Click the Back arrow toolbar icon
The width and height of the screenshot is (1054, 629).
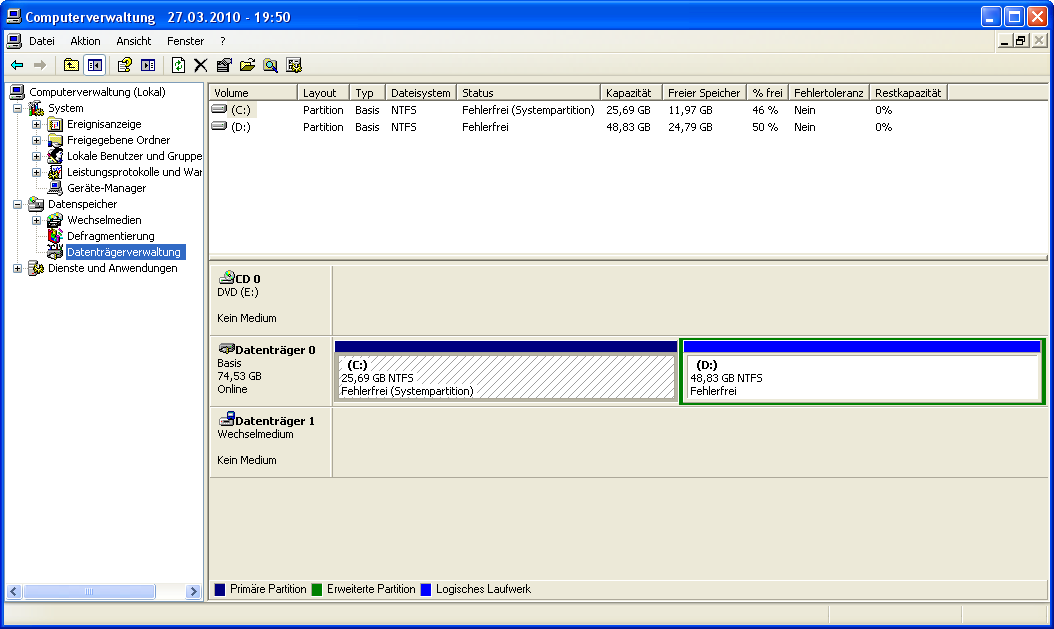pos(17,65)
